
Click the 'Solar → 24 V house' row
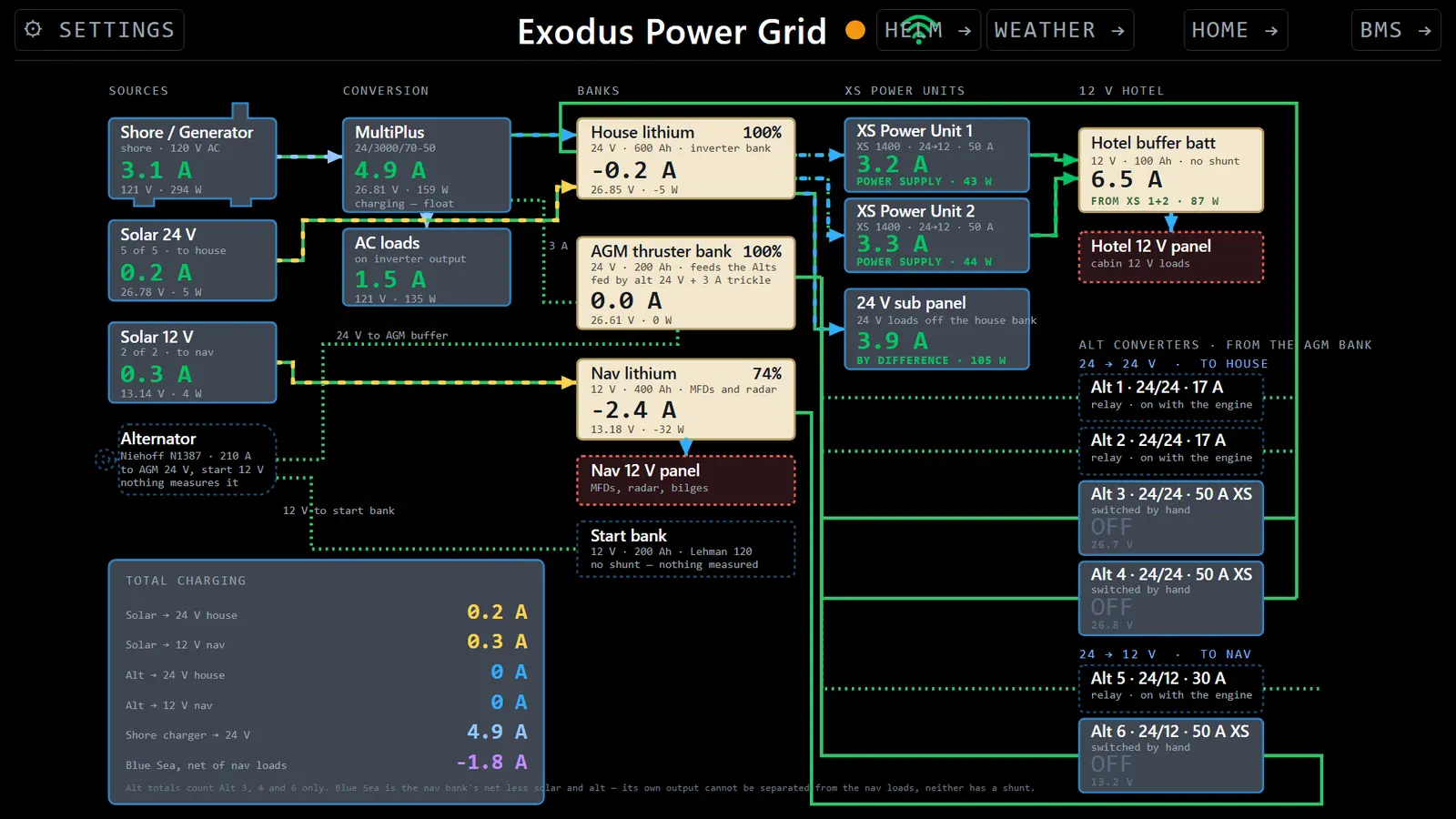326,613
